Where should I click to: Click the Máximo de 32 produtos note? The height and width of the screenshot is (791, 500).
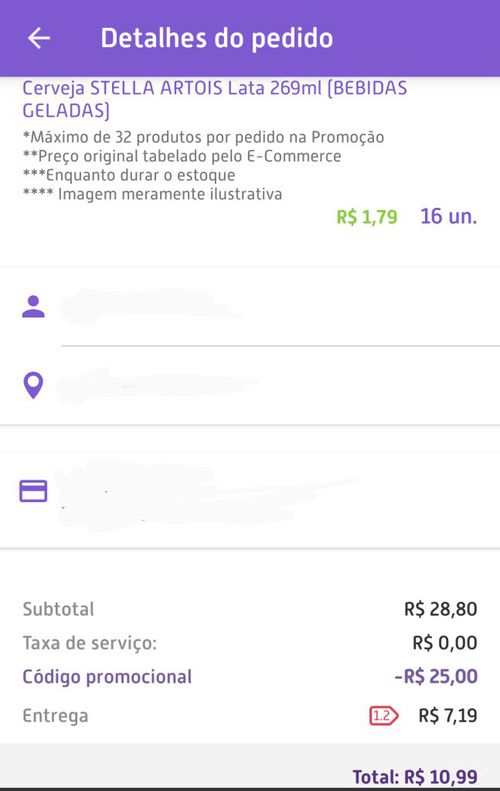(x=203, y=137)
